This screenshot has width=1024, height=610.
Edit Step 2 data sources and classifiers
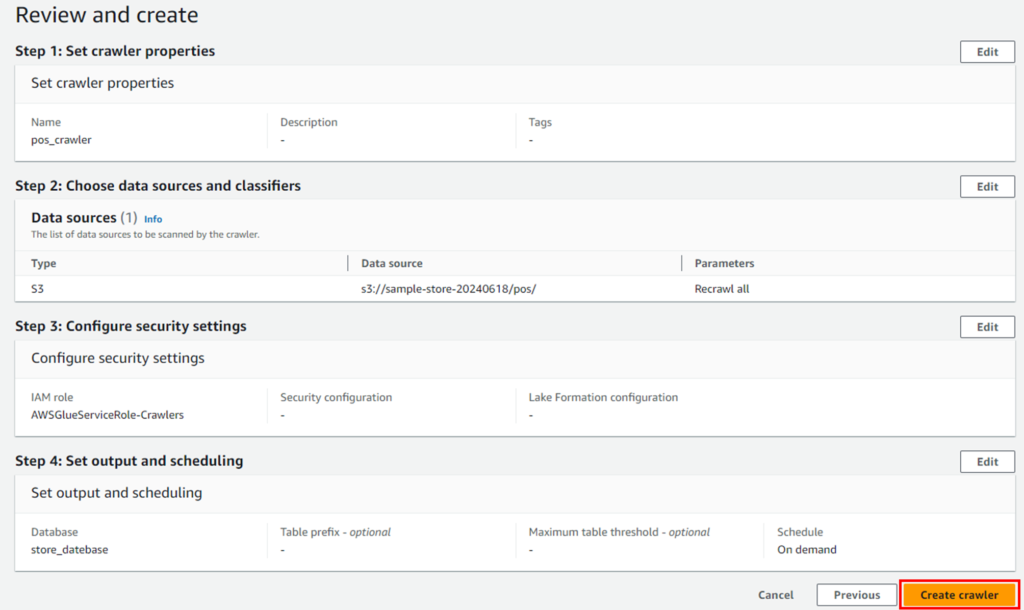pyautogui.click(x=987, y=186)
